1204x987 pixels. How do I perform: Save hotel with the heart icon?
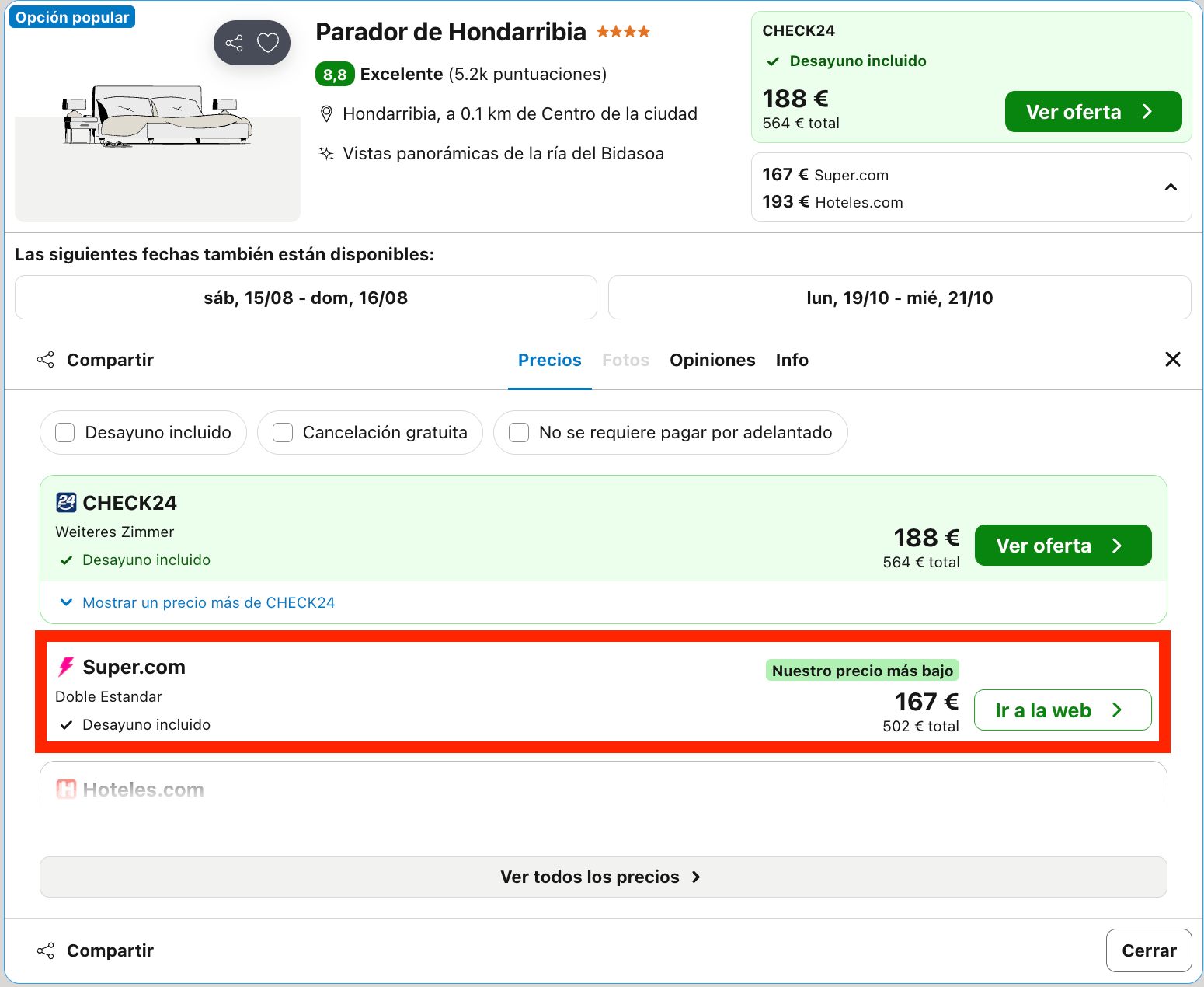click(268, 43)
